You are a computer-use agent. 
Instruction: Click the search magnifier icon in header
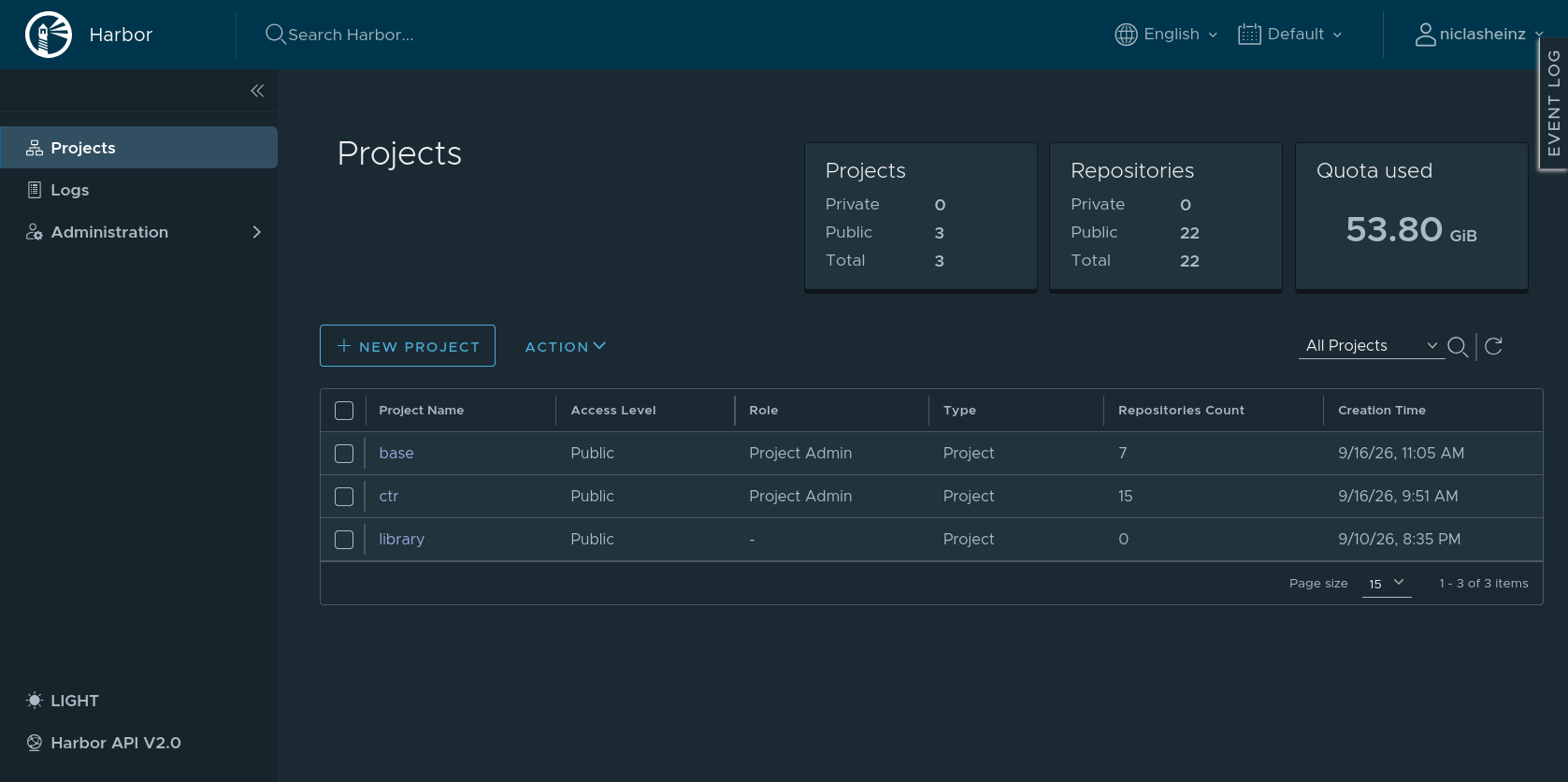pos(275,35)
